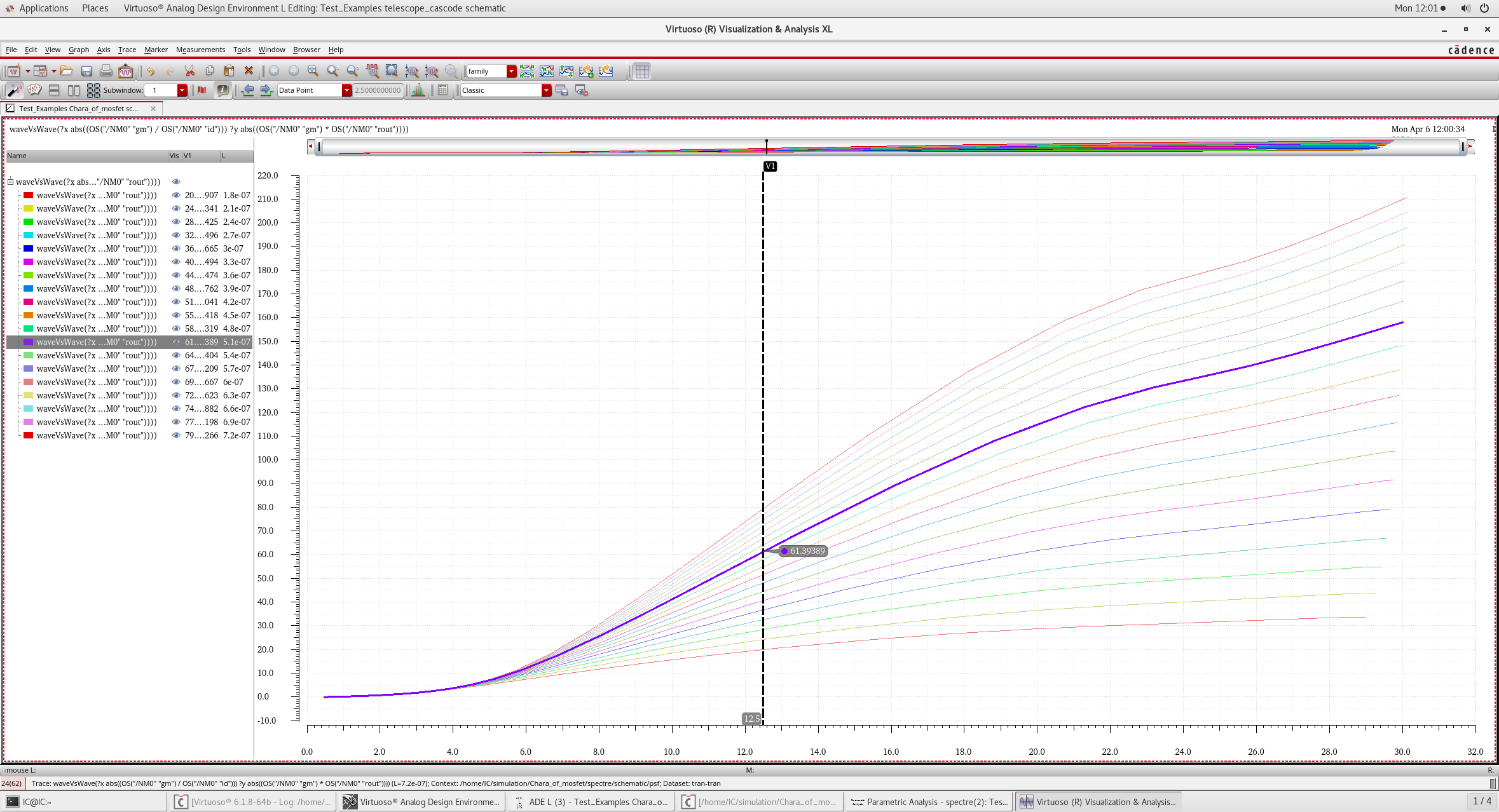Hide the 6e-07 trace via eye icon
Image resolution: width=1499 pixels, height=812 pixels.
[x=176, y=382]
